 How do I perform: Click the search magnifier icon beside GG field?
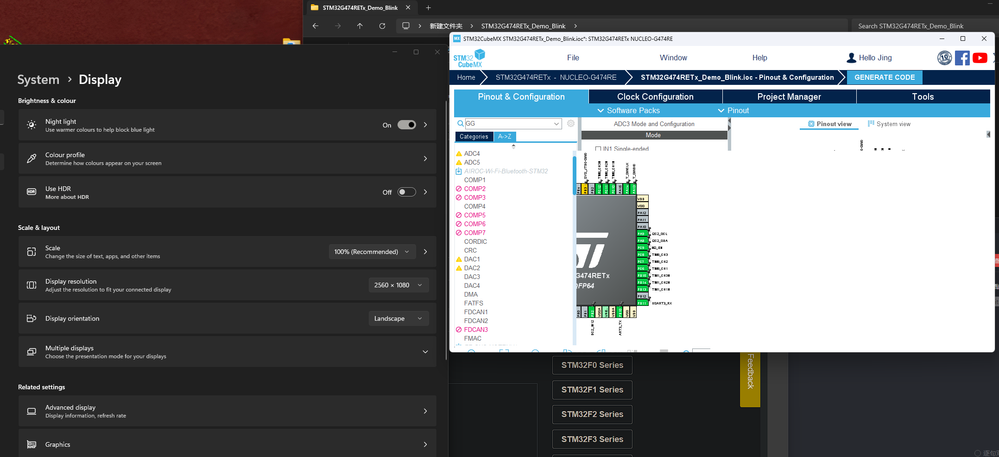coord(460,124)
